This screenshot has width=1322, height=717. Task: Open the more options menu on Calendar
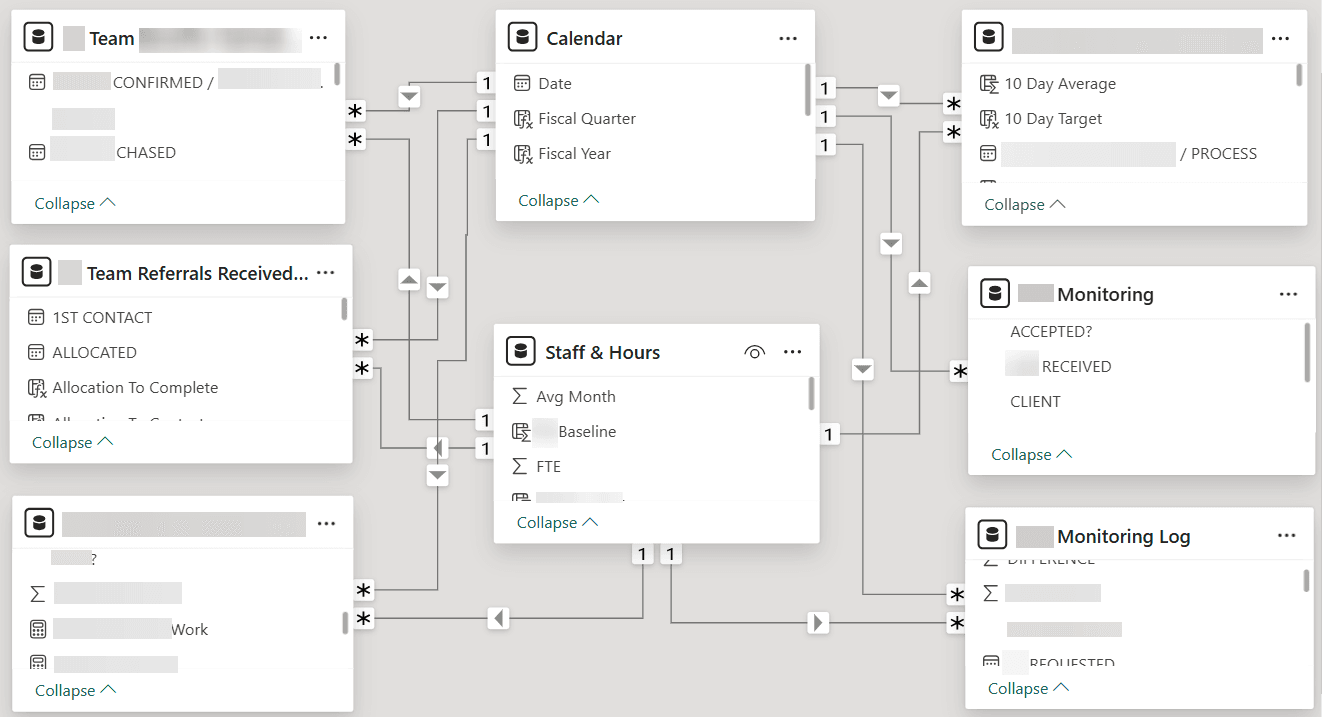click(x=788, y=37)
